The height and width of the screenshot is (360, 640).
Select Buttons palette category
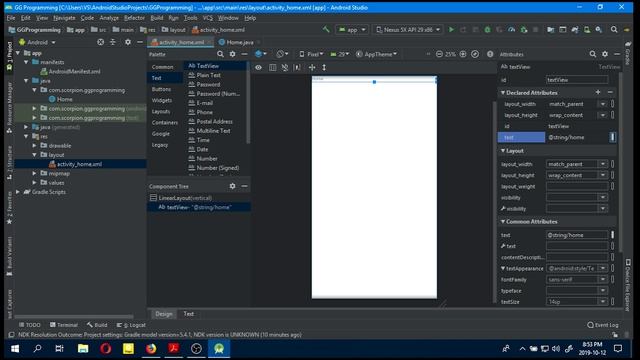pos(162,89)
